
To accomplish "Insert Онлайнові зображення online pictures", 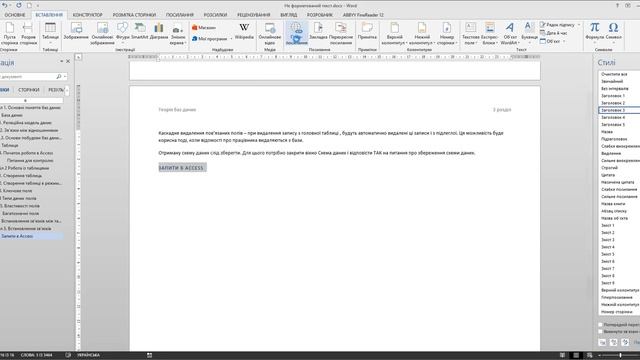I will coord(102,33).
